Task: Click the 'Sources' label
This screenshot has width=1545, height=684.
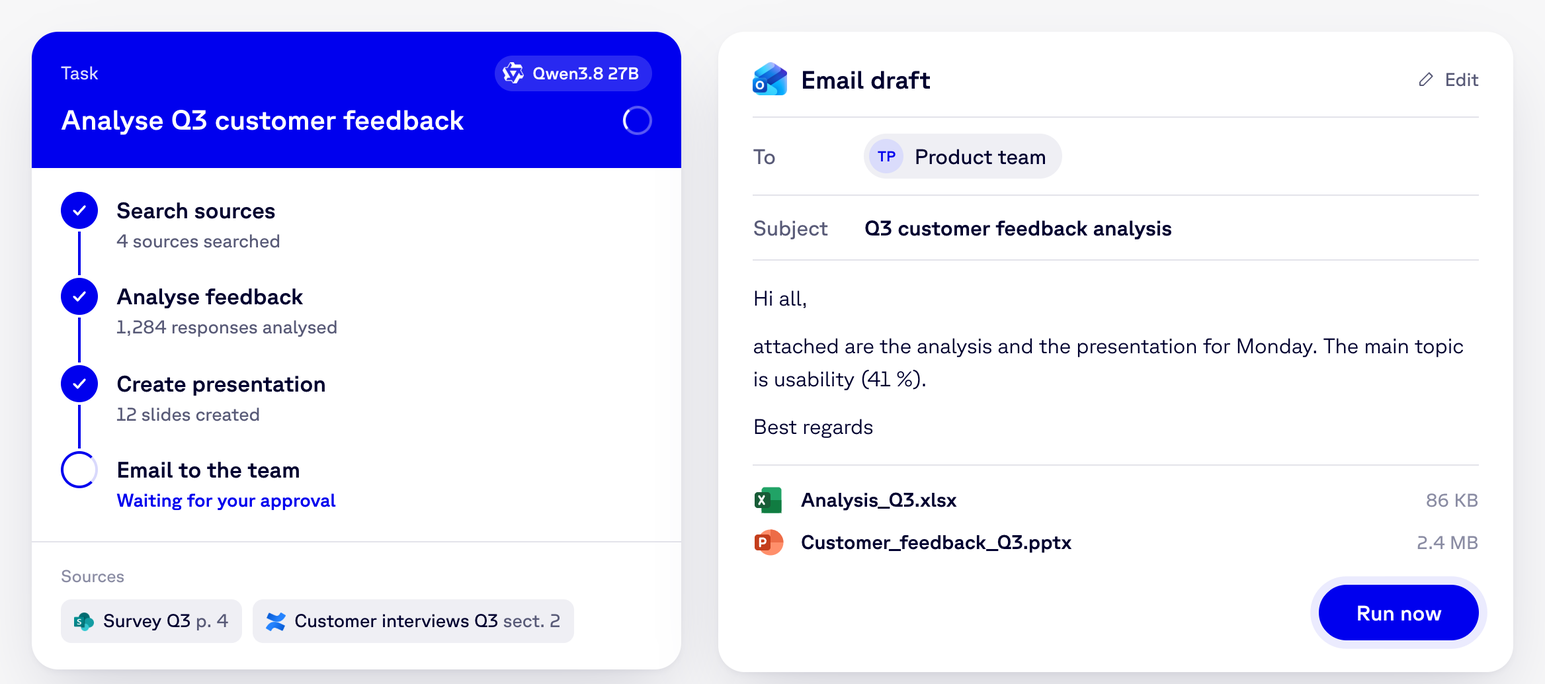Action: [x=93, y=576]
